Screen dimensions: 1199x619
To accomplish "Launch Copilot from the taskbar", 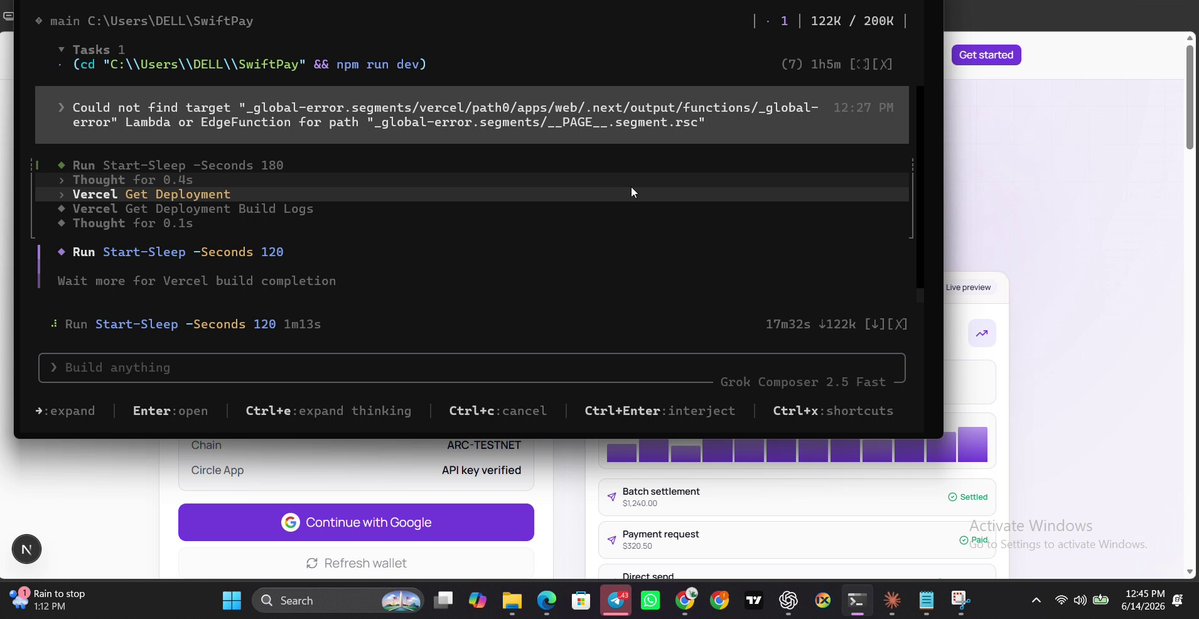I will pos(477,601).
